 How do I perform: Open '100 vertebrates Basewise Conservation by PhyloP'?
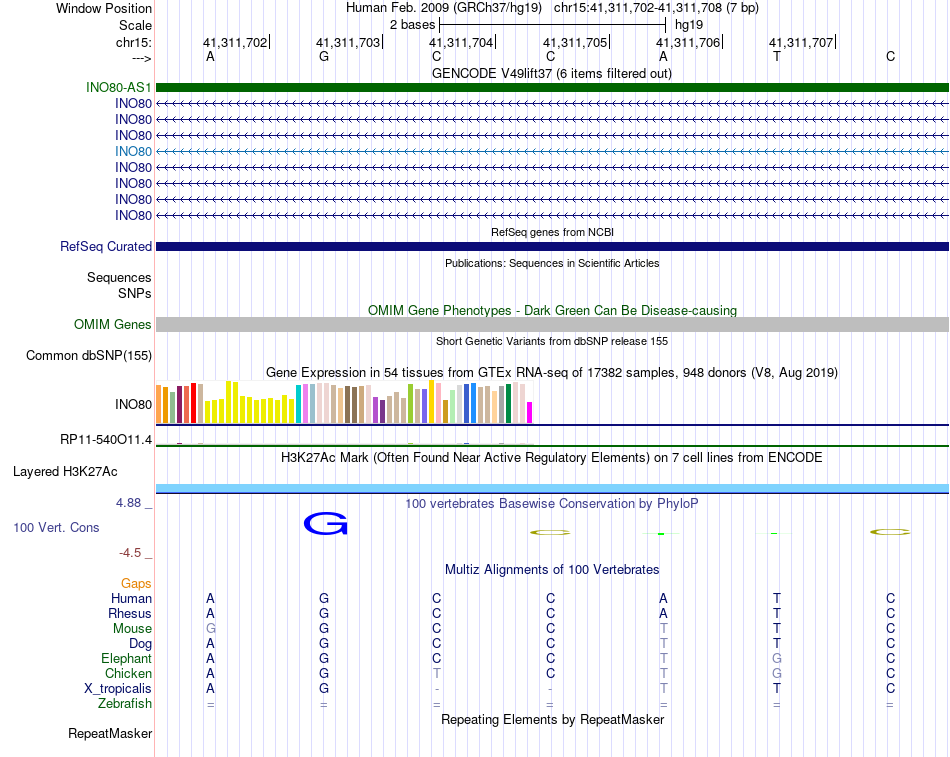[x=552, y=504]
